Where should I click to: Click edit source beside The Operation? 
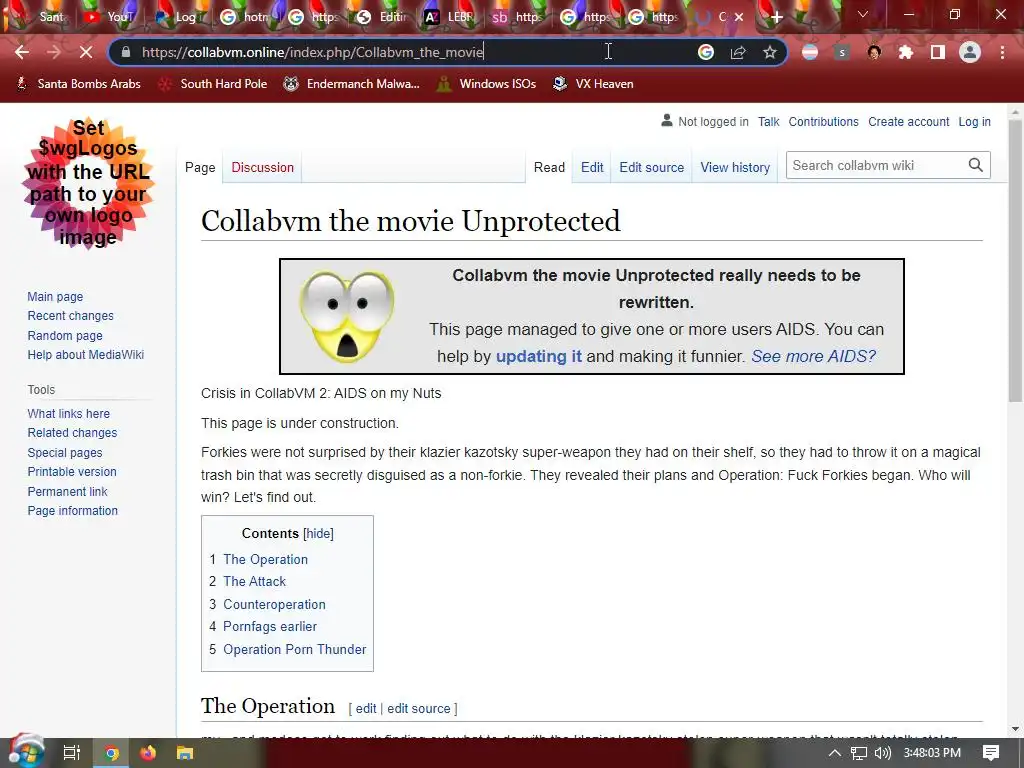419,709
